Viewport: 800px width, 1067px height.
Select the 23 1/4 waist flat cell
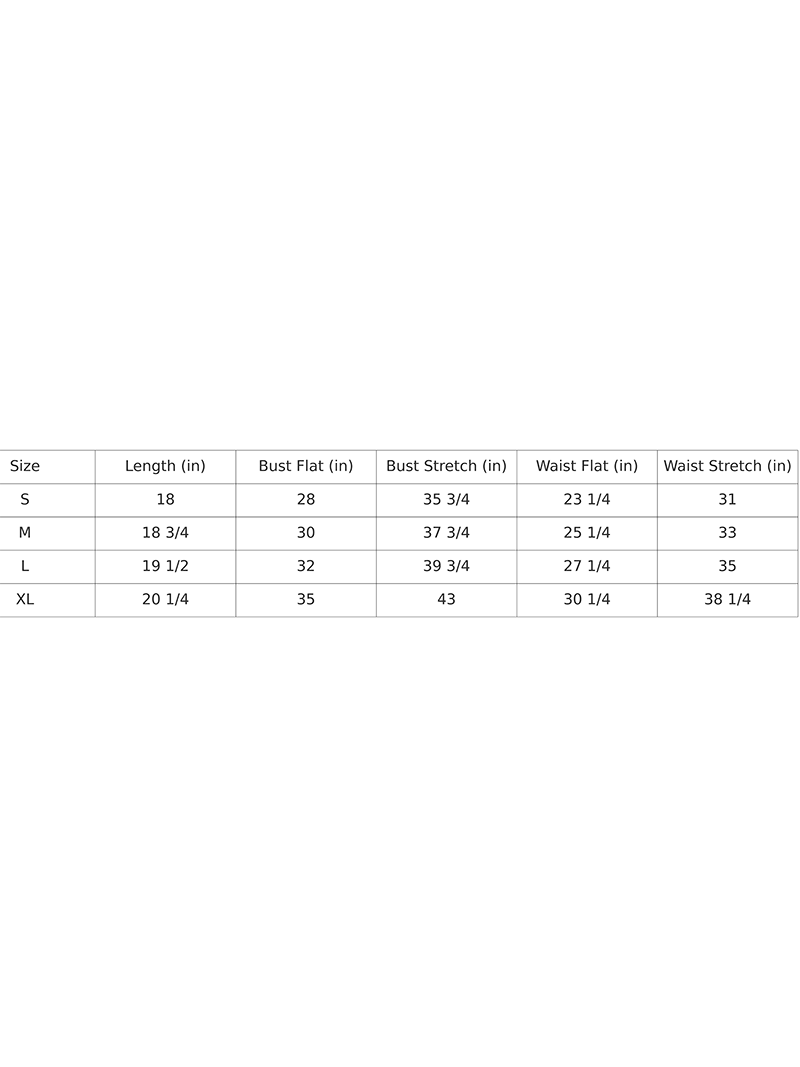(587, 499)
